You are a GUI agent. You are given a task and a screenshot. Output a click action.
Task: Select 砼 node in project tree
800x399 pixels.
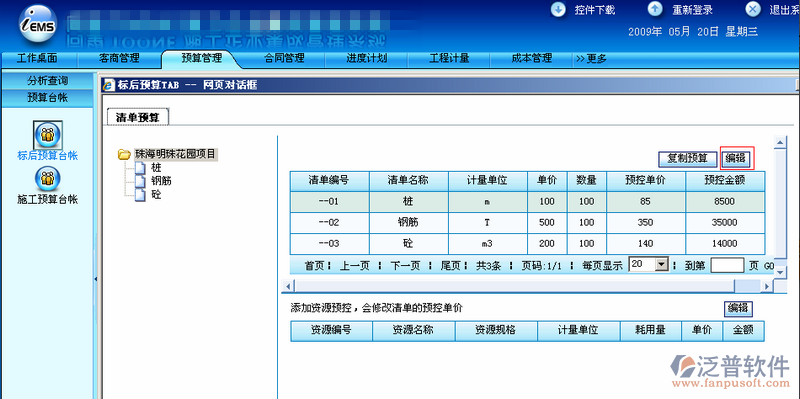pos(156,194)
